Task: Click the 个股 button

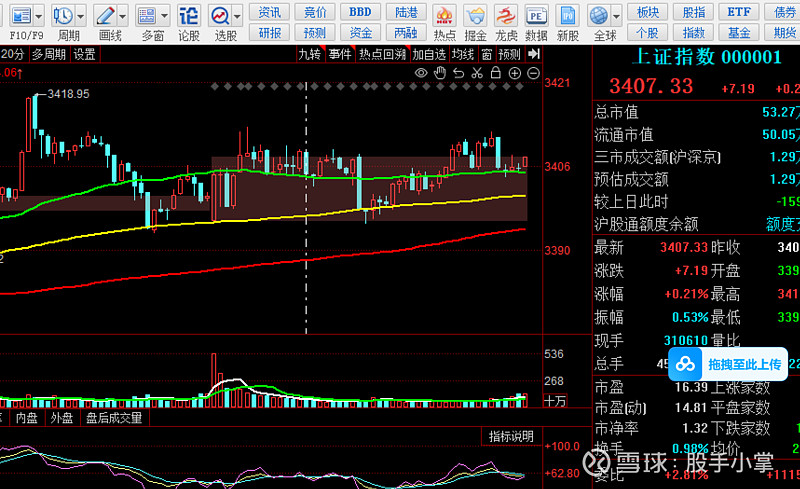Action: click(647, 33)
